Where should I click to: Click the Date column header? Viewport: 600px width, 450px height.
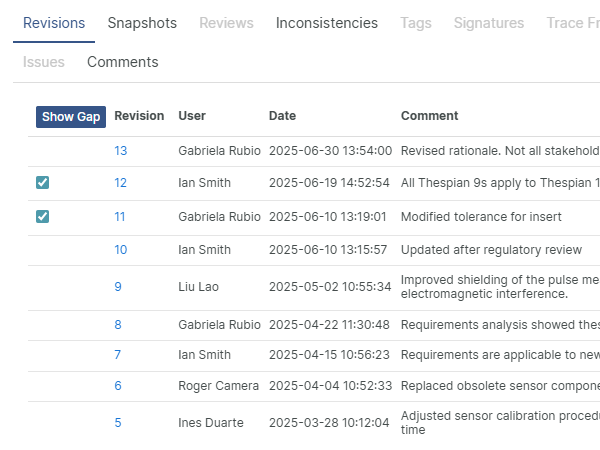(x=282, y=116)
